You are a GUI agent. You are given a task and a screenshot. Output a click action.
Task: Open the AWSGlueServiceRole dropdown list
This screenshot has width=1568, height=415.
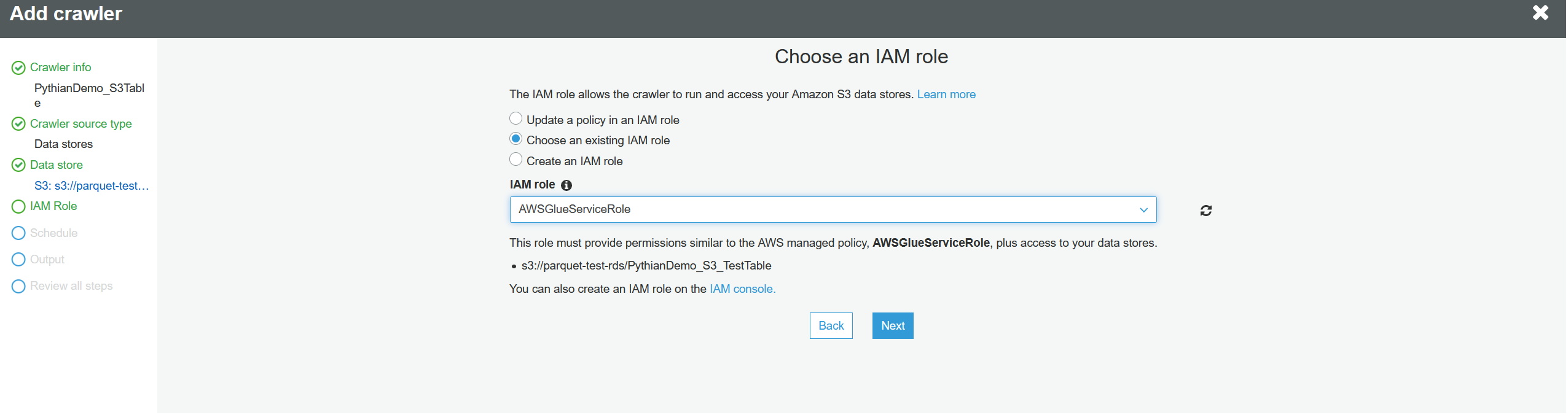[x=833, y=209]
